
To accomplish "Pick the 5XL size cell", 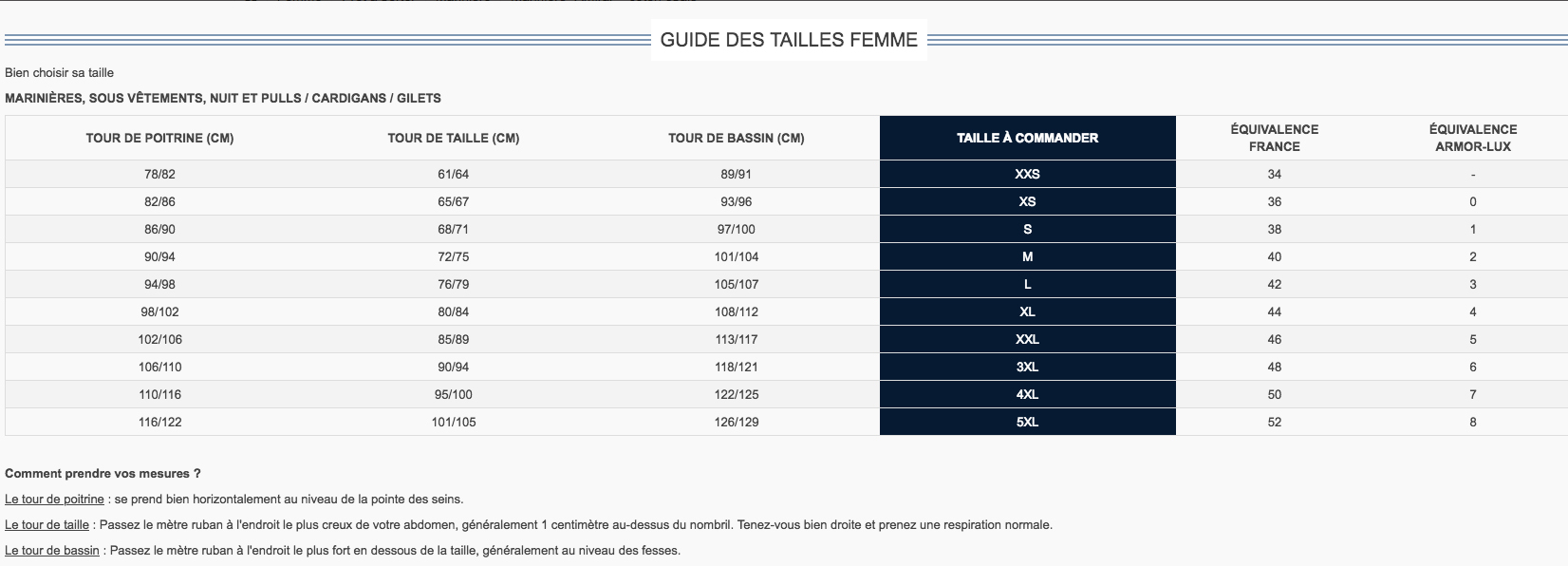I will (1028, 422).
